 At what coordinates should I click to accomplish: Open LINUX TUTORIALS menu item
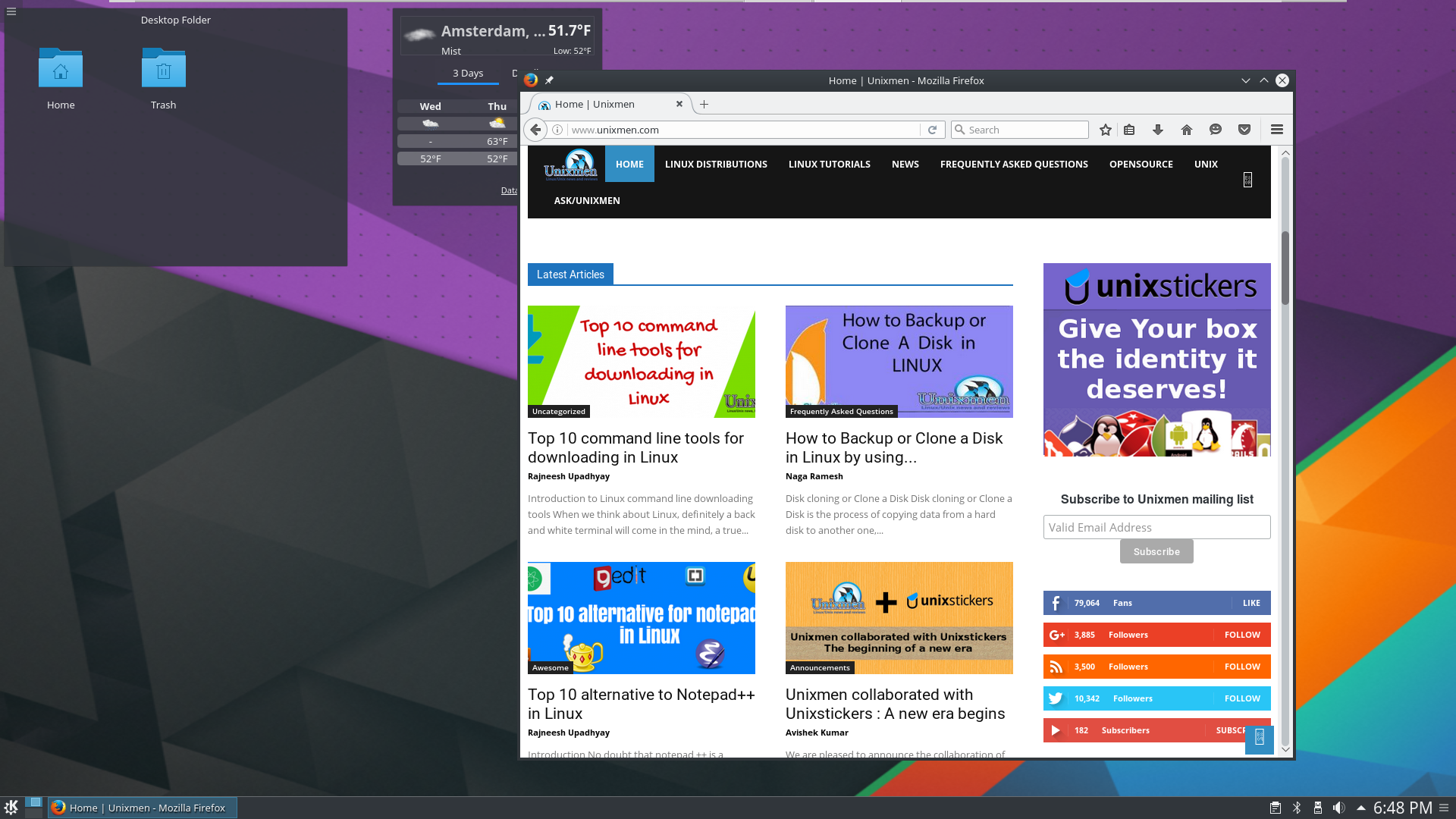[x=830, y=164]
